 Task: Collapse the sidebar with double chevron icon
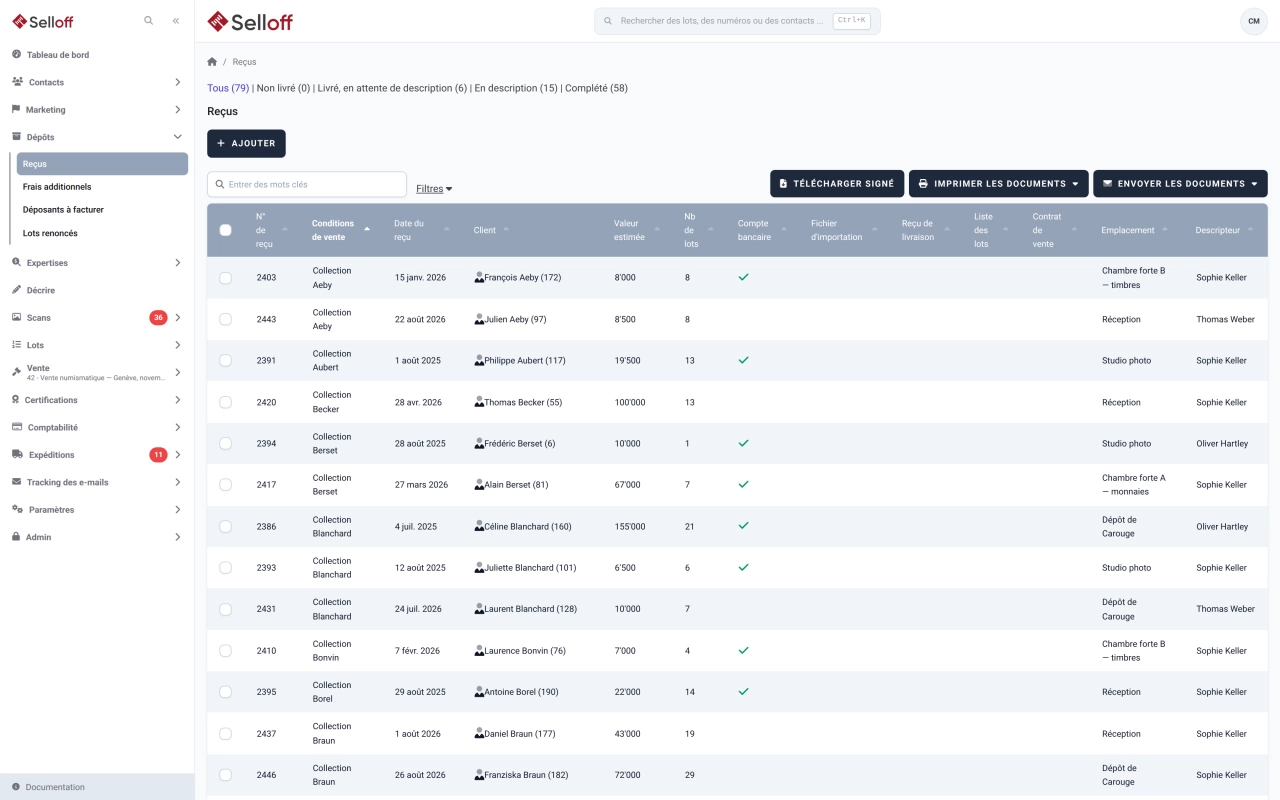(176, 20)
